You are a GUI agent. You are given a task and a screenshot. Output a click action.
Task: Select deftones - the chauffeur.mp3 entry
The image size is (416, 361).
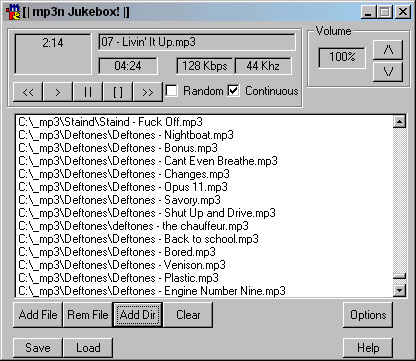204,226
